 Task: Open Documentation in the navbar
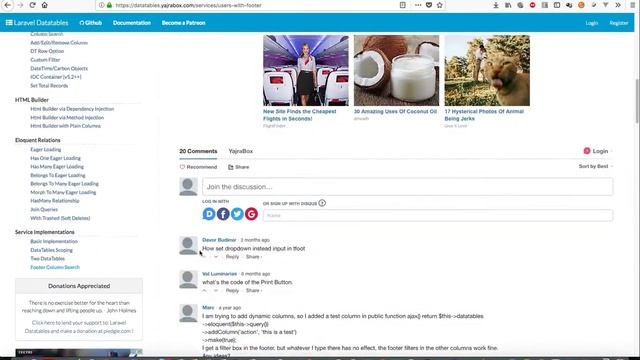point(132,23)
